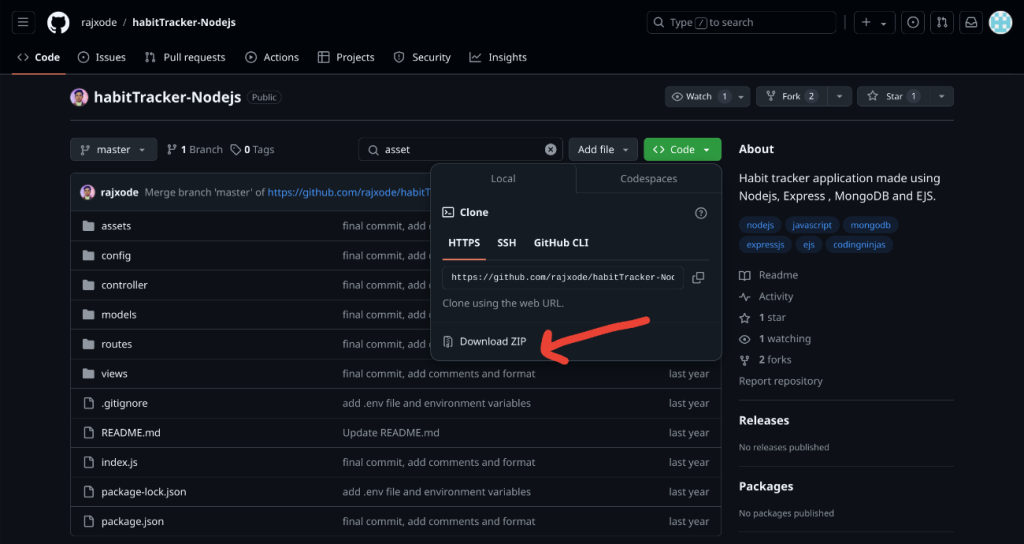Screen dimensions: 1024x544
Task: Click Download ZIP
Action: (x=492, y=342)
